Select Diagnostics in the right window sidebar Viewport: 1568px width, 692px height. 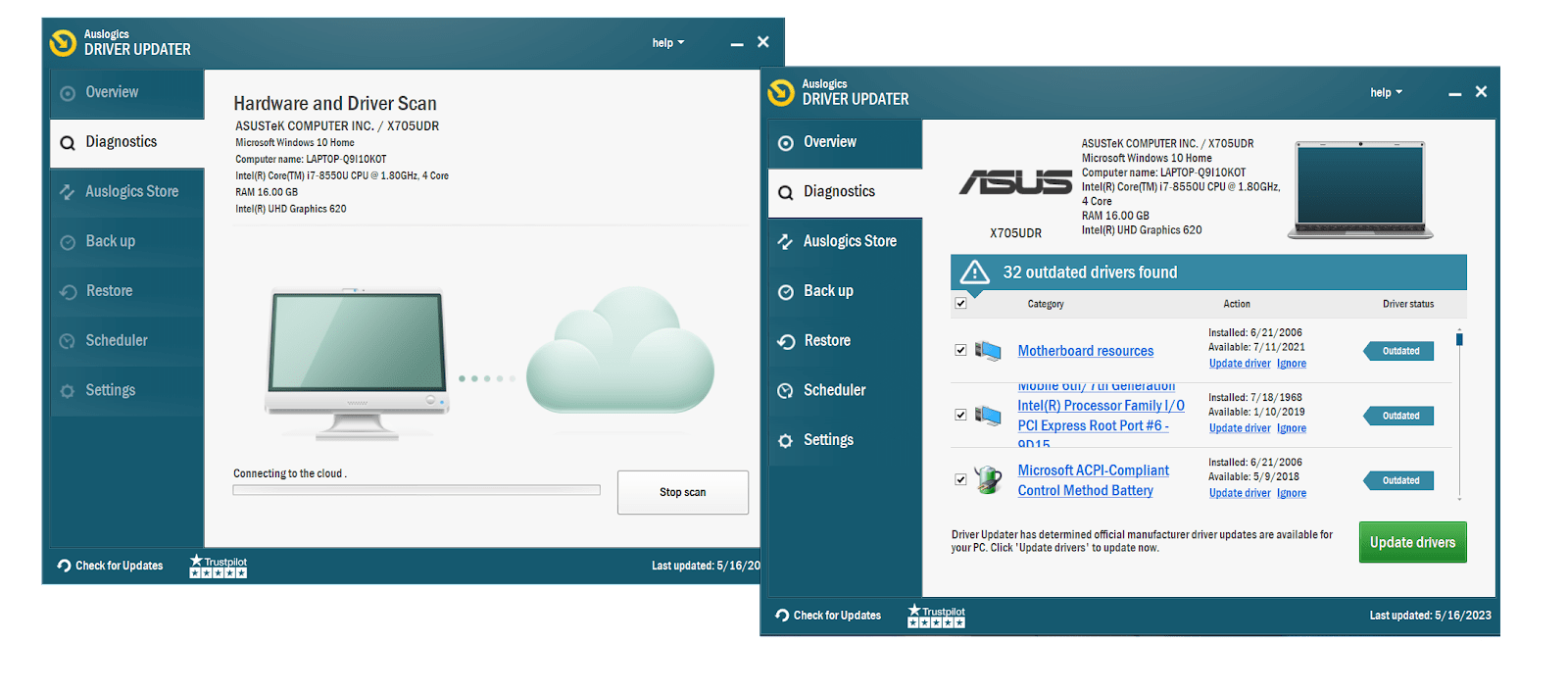click(x=845, y=192)
